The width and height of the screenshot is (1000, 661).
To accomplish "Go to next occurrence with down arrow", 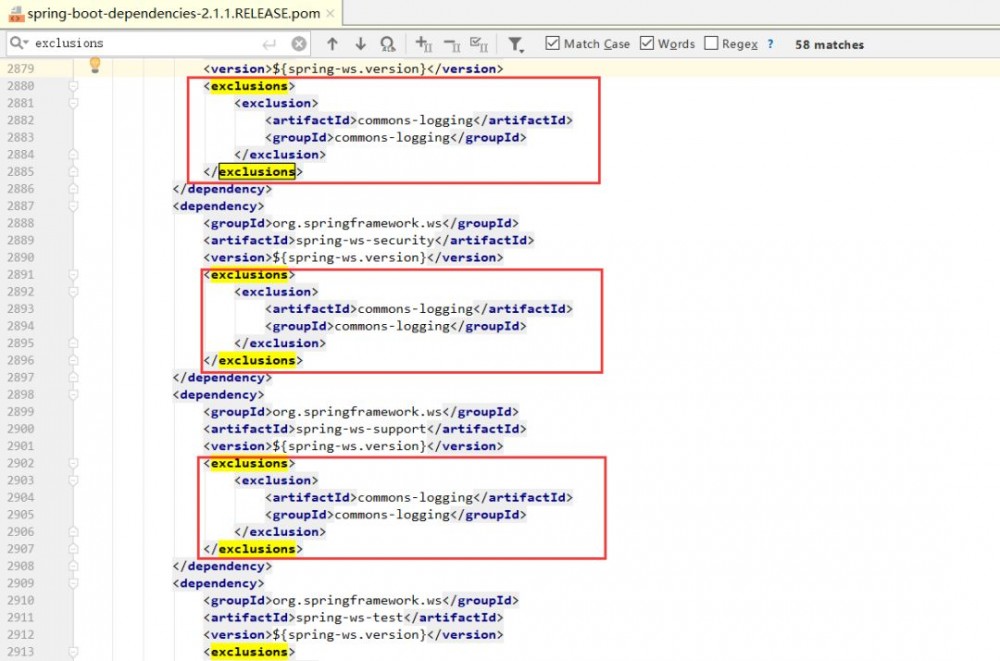I will click(360, 43).
